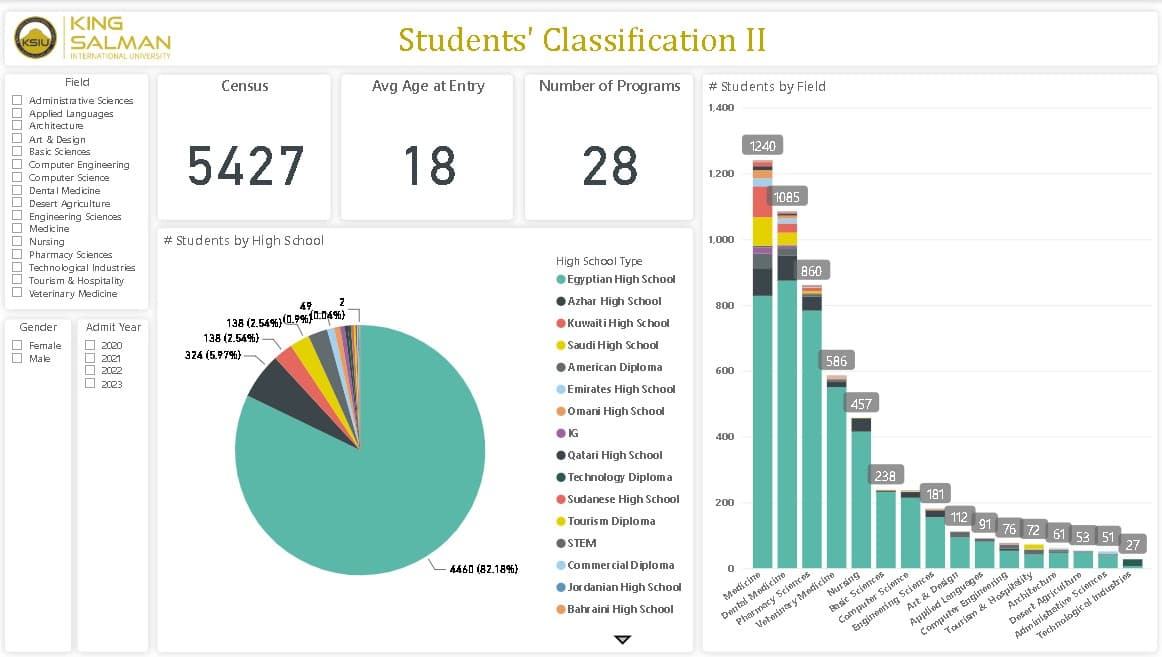Select Saudi High School legend entry

[608, 345]
